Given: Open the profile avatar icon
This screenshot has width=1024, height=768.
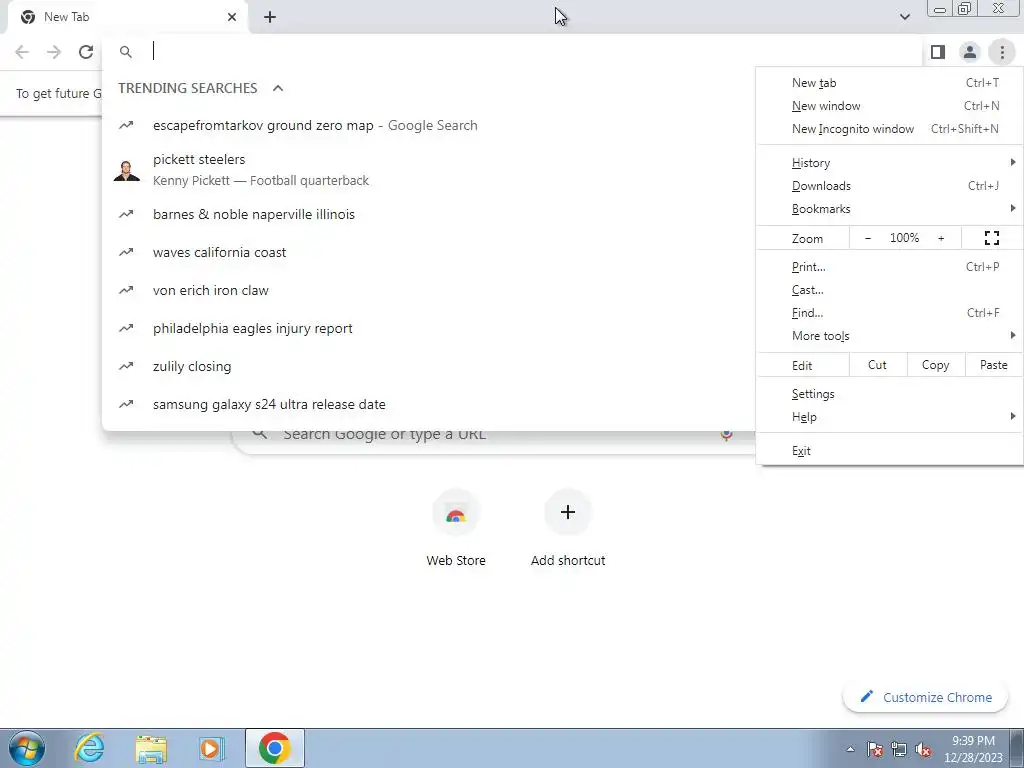Looking at the screenshot, I should pyautogui.click(x=970, y=52).
